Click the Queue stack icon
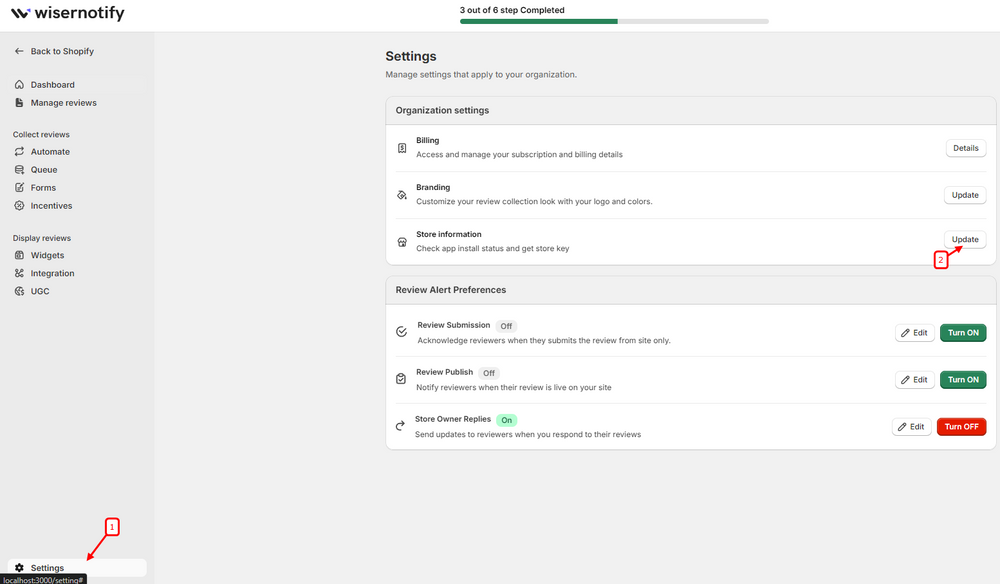1000x584 pixels. [x=19, y=170]
